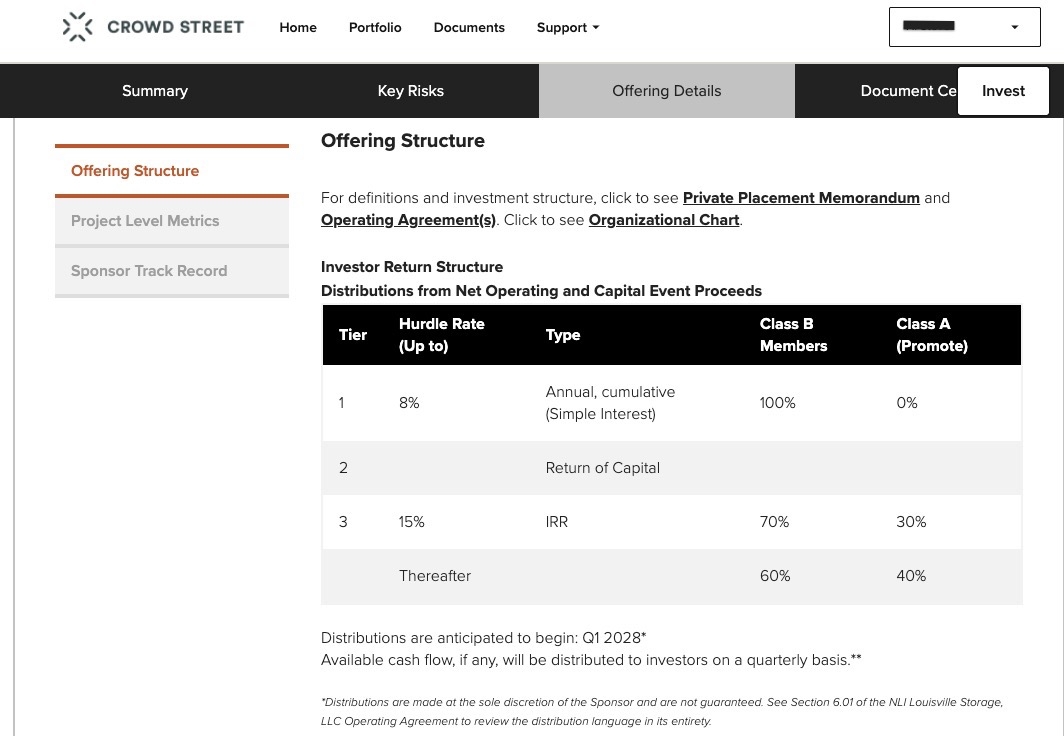Open the Portfolio page
Image resolution: width=1064 pixels, height=736 pixels.
375,28
